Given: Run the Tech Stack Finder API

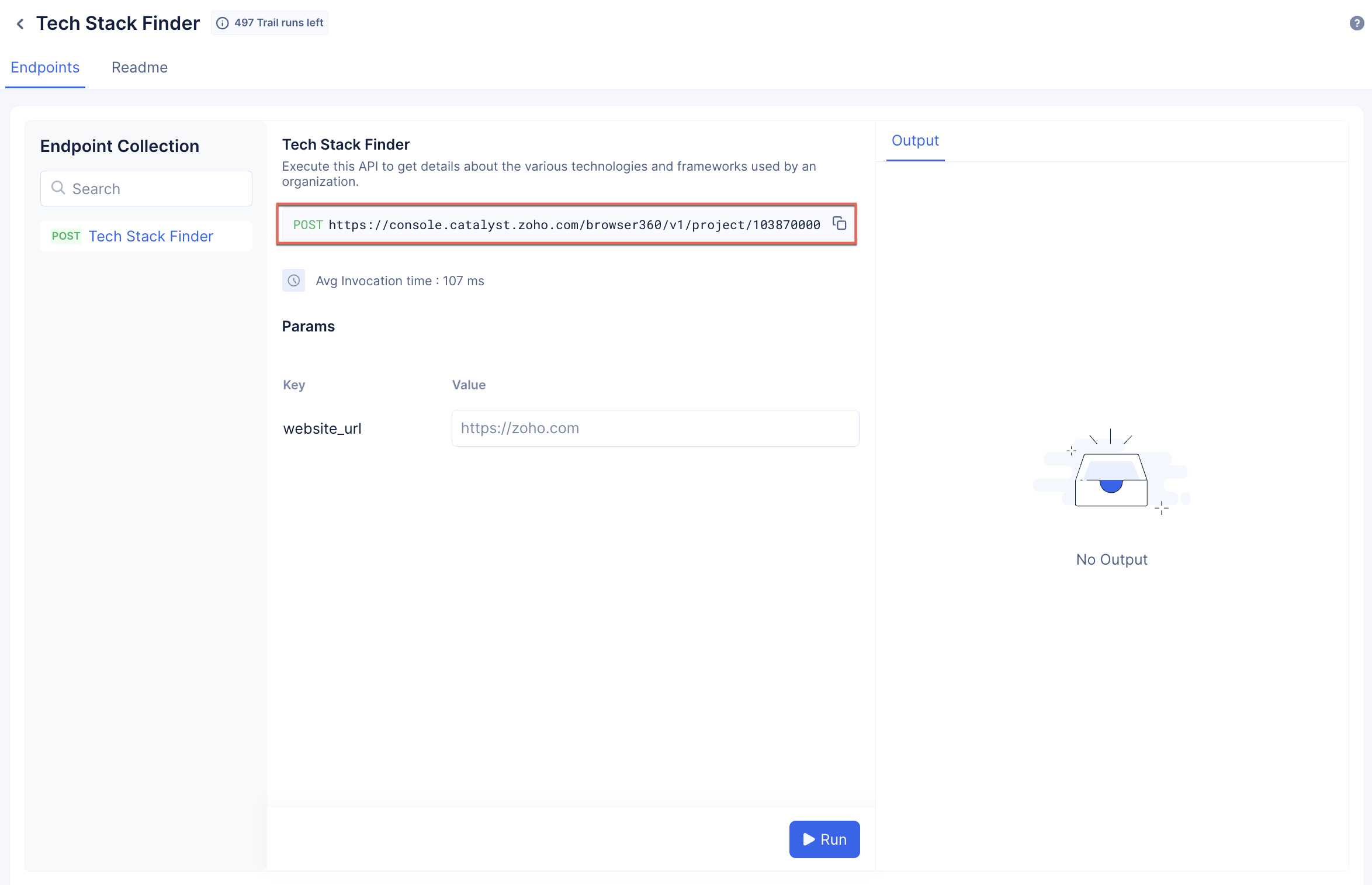Looking at the screenshot, I should pyautogui.click(x=824, y=839).
